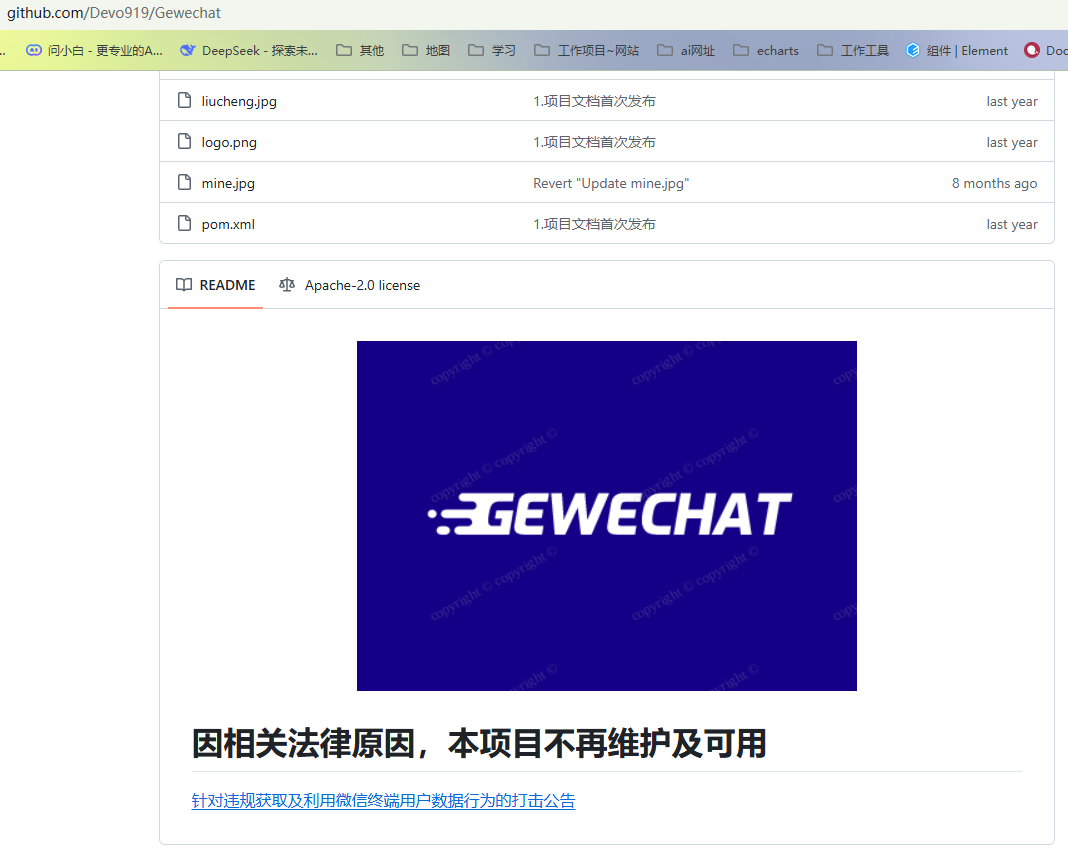Click folder icon of 其他 bookmark
1068x852 pixels.
(x=344, y=50)
